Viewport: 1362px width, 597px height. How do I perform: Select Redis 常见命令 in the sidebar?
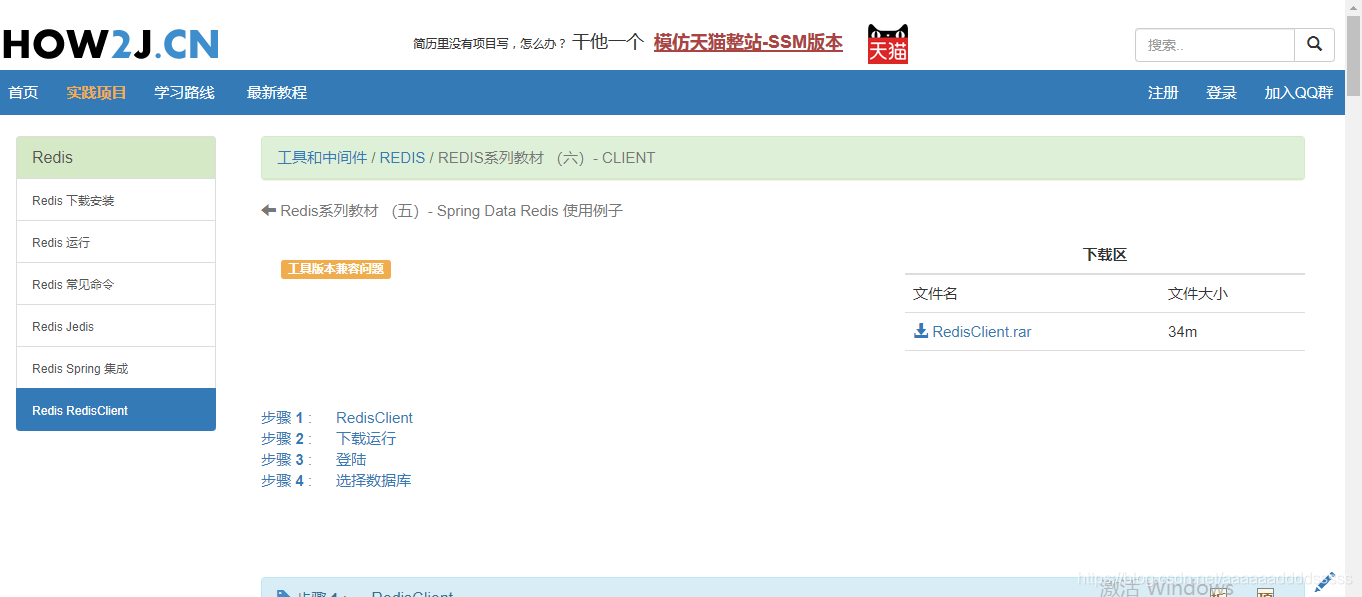click(116, 284)
